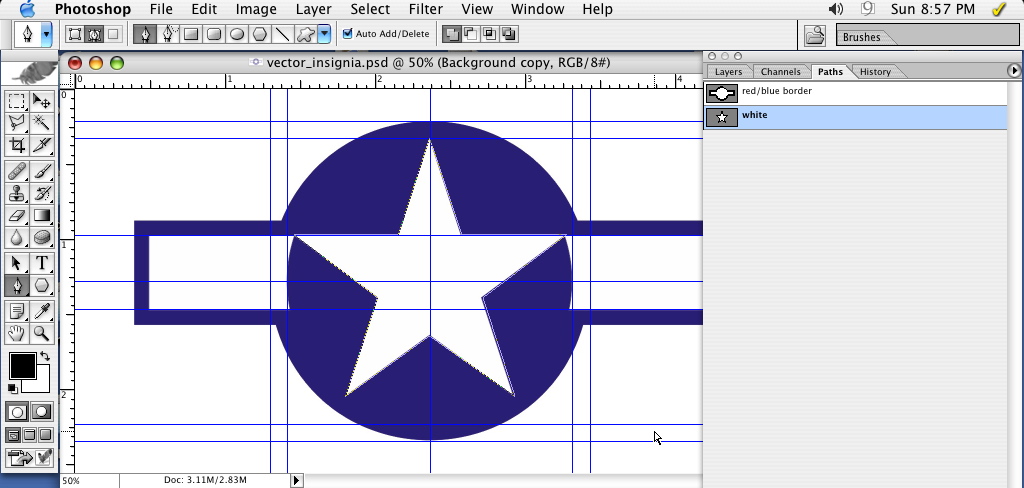Switch to the Layers tab

click(x=728, y=72)
